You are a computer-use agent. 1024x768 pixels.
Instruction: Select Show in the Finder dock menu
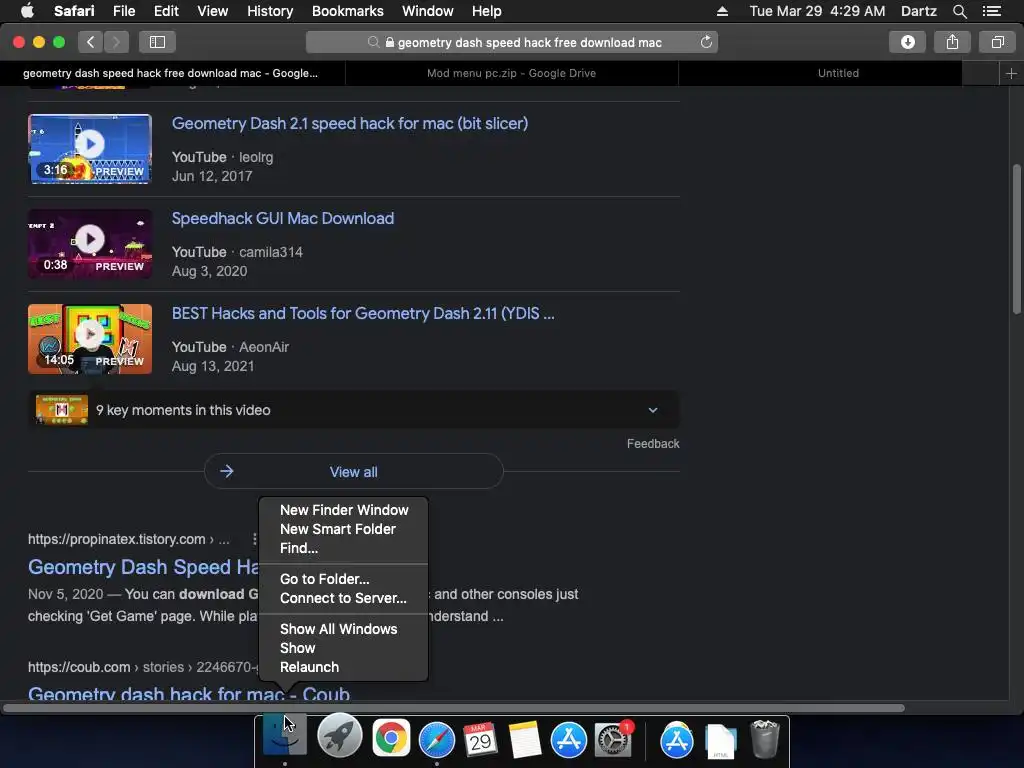tap(344, 648)
